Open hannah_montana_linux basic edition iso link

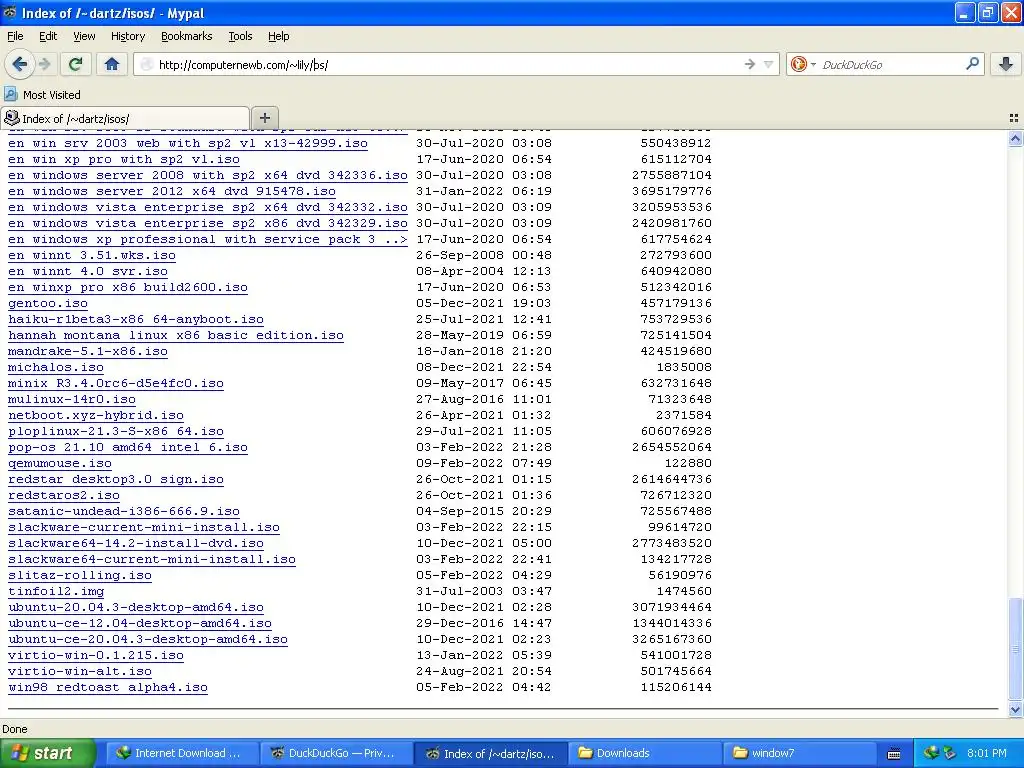[x=176, y=335]
